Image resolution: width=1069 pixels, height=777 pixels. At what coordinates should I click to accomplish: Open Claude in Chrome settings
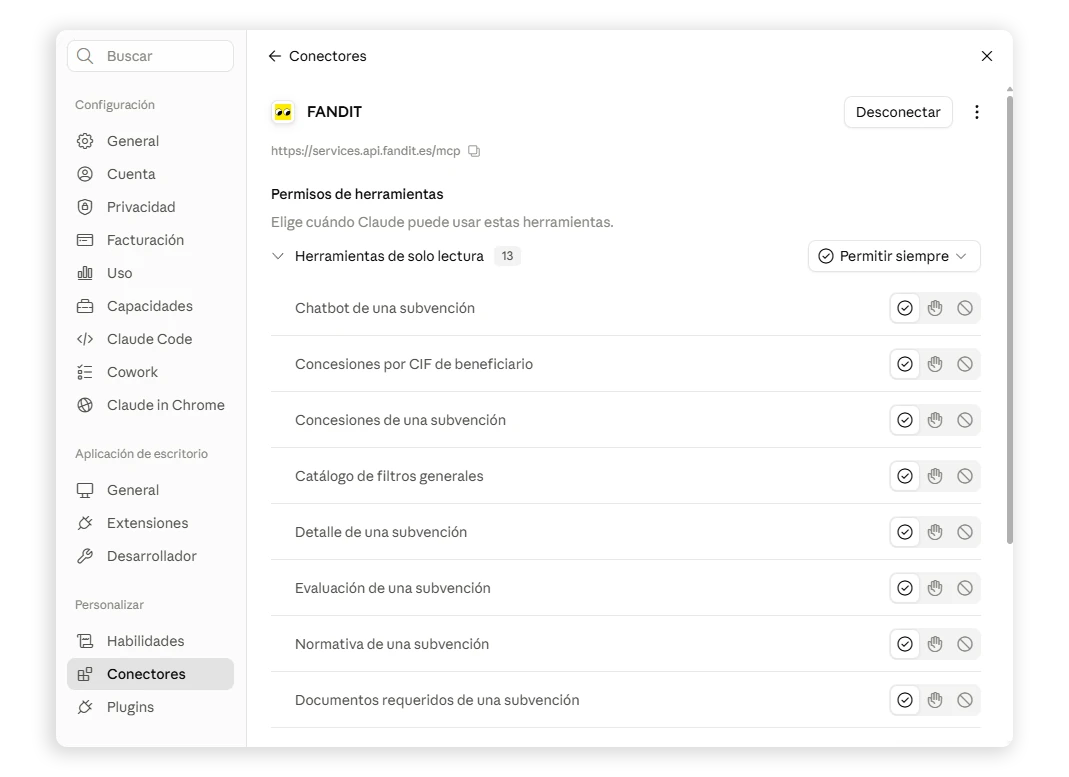(150, 406)
